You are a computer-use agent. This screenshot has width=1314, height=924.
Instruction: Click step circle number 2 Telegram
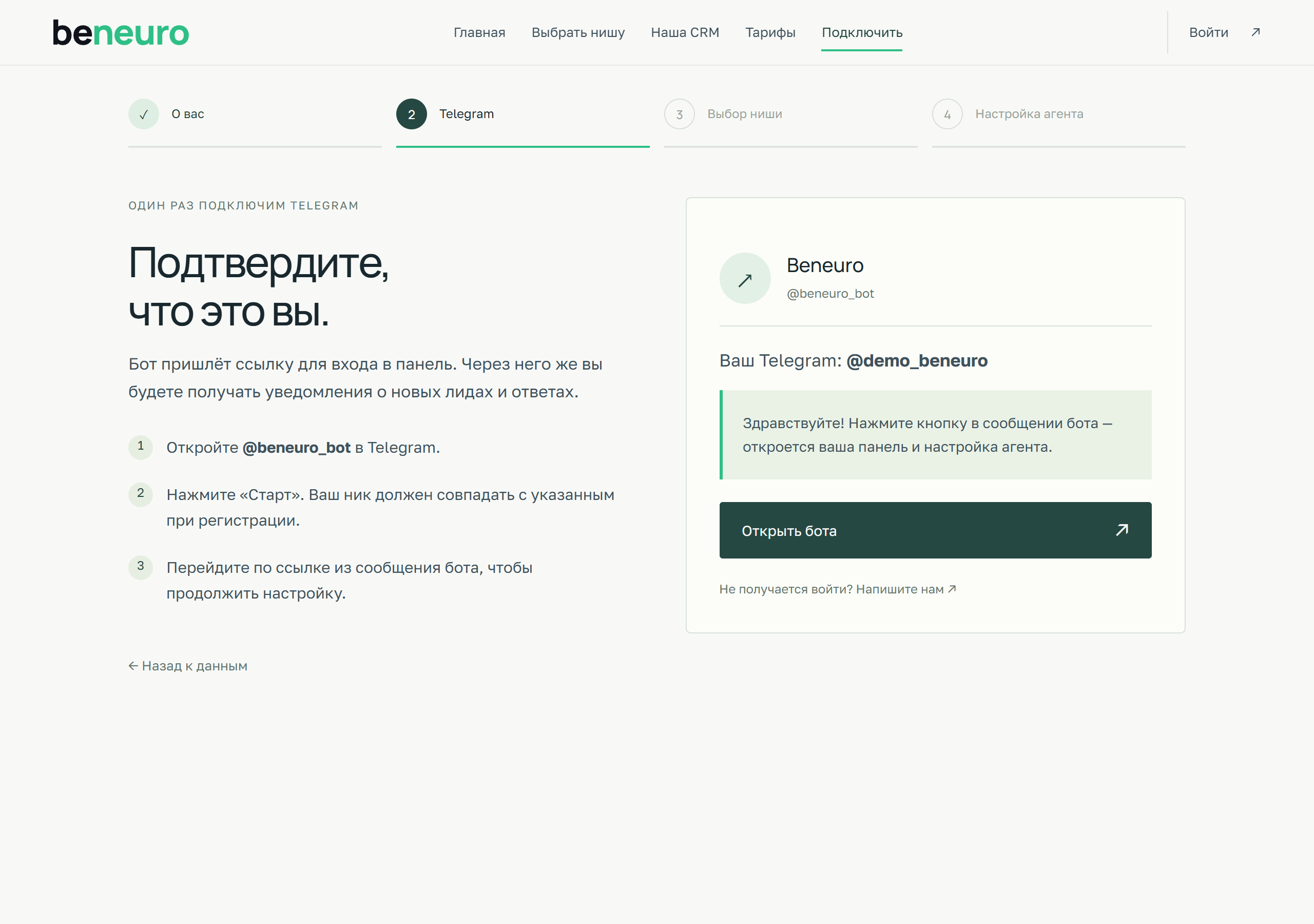click(x=412, y=114)
